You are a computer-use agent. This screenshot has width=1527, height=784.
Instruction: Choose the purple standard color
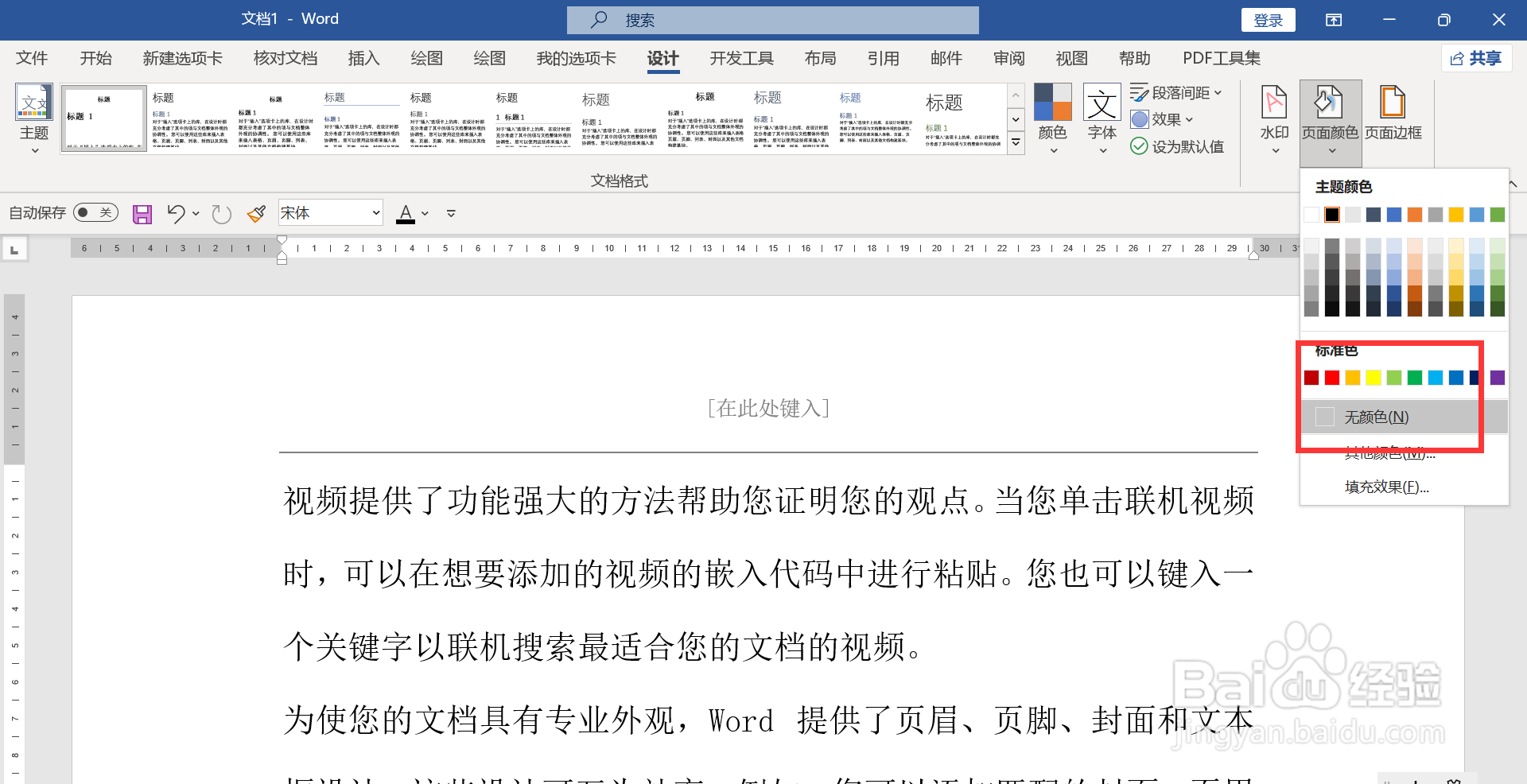pyautogui.click(x=1498, y=378)
